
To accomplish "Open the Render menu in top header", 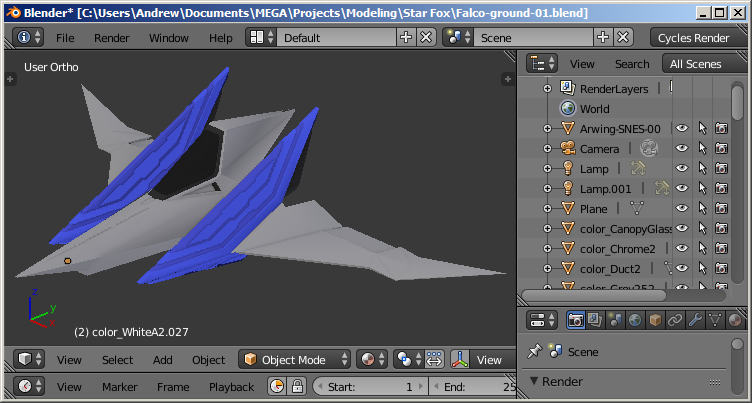I will pos(111,38).
